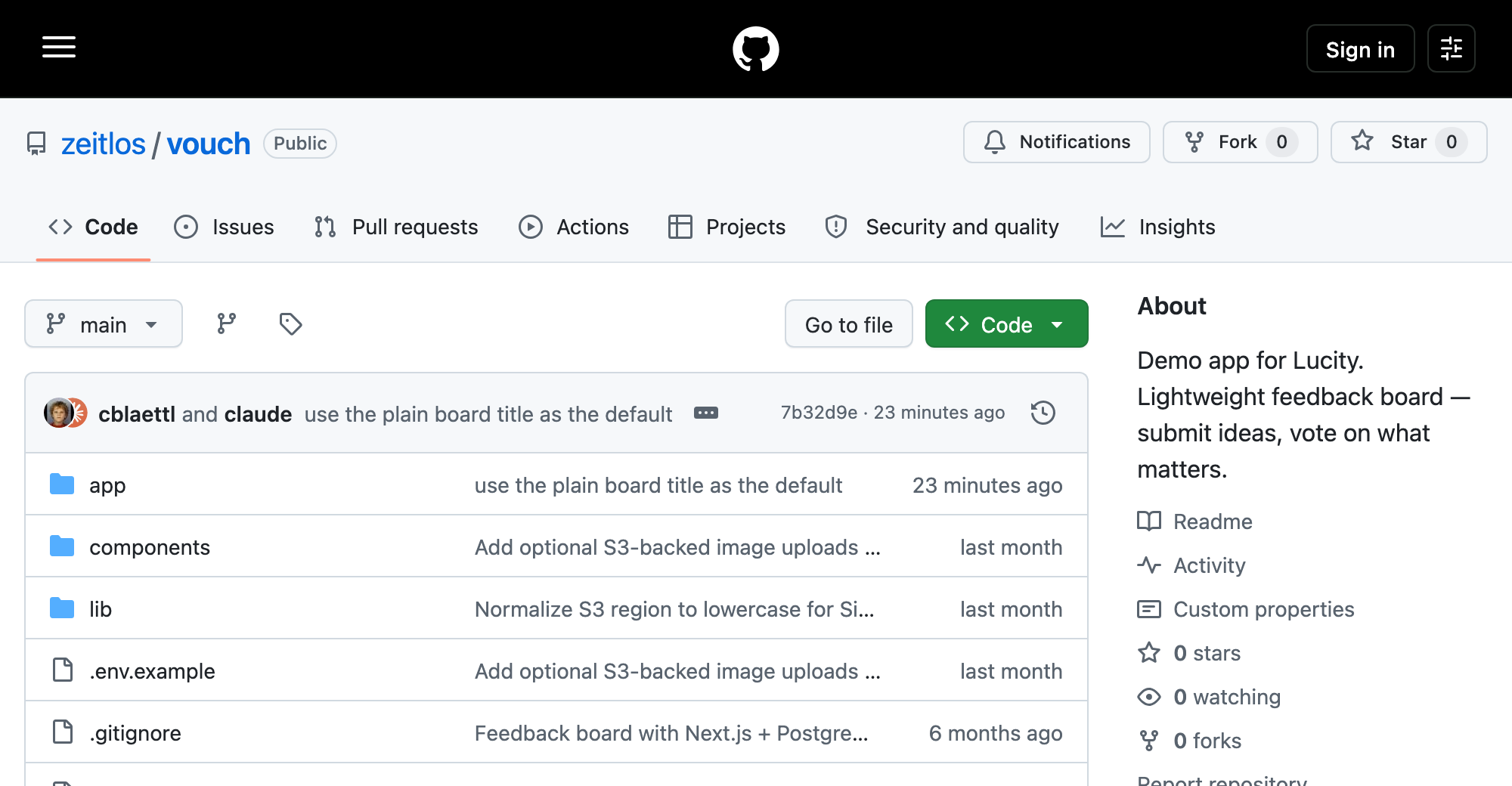Open the app folder
The image size is (1512, 786).
[107, 485]
